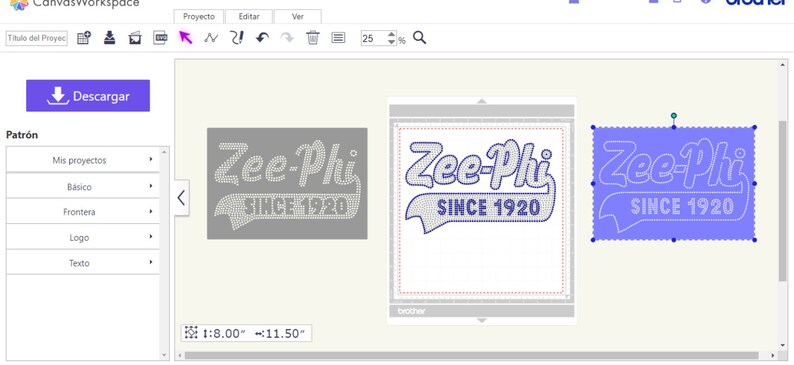Click the top-right corner selection handle
Viewport: 794px width, 365px height.
755,127
